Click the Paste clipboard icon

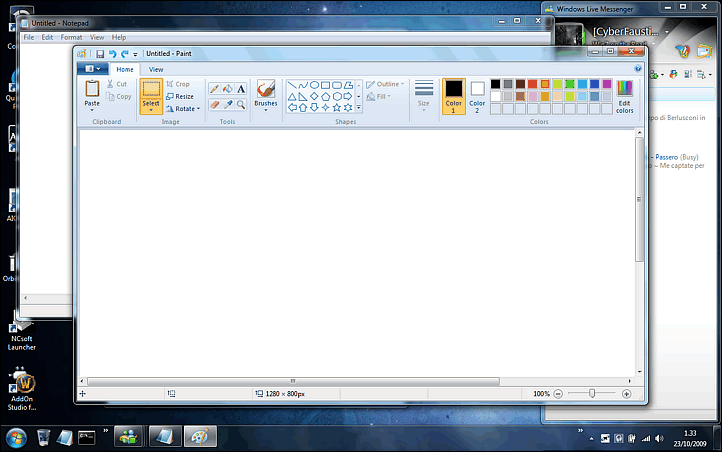(x=92, y=89)
